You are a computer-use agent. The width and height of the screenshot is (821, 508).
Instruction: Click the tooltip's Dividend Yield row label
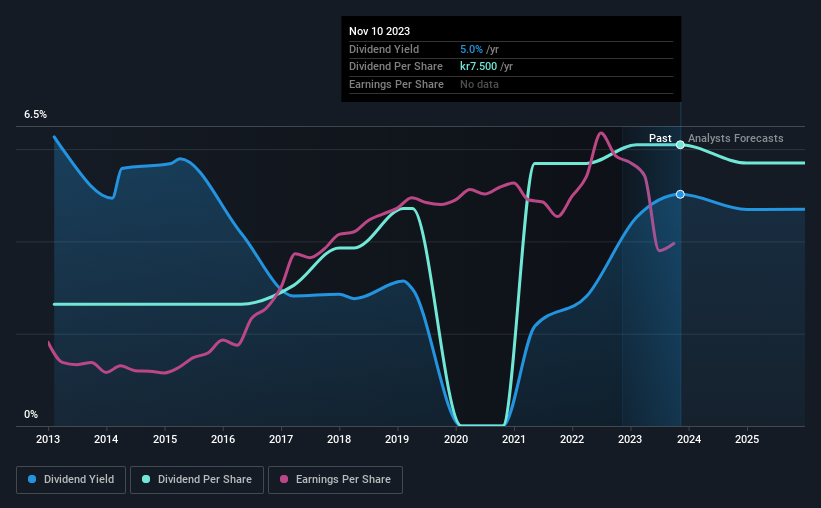tap(384, 49)
